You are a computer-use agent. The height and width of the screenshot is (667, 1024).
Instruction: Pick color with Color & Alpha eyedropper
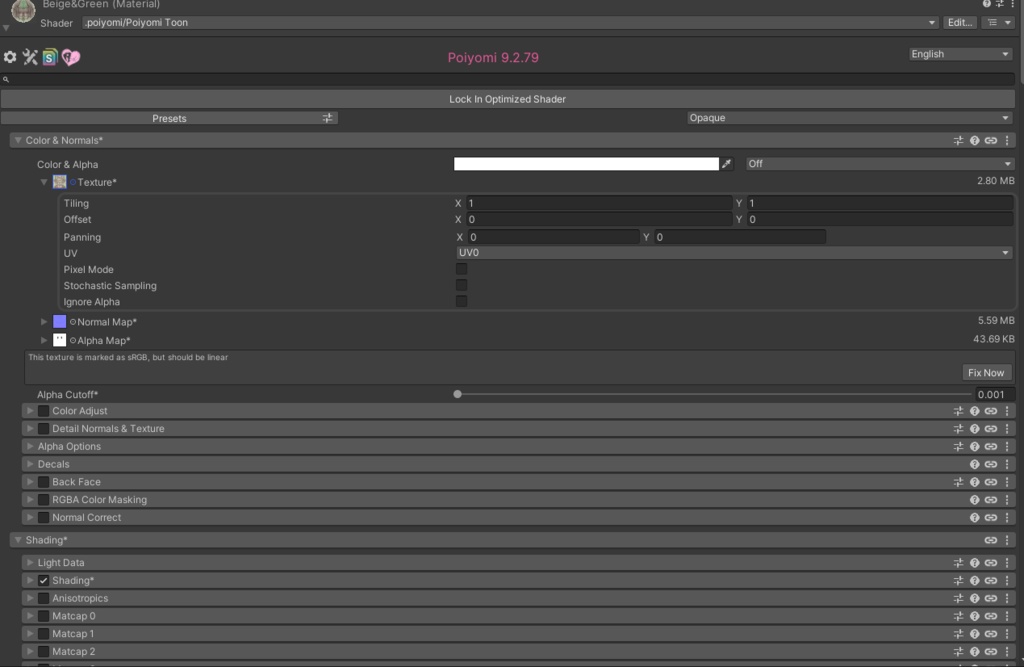point(726,164)
